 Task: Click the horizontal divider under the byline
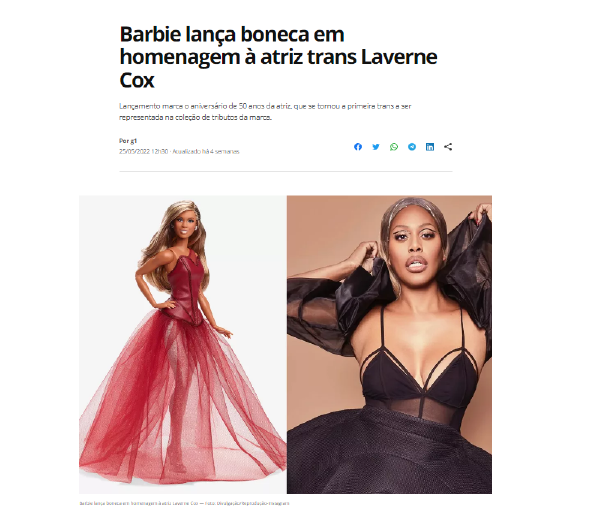coord(286,172)
